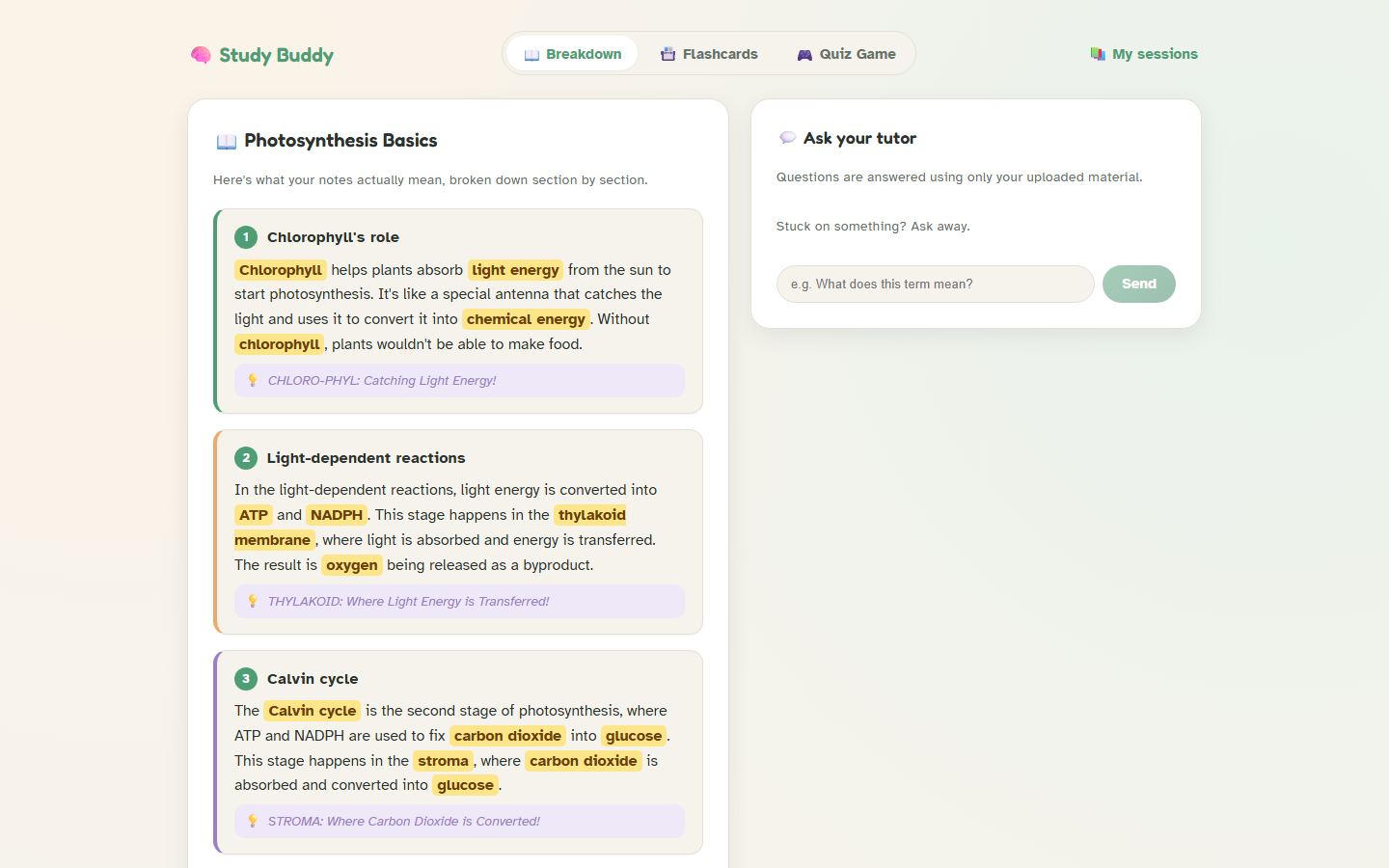
Task: Click the 'Light-dependent reactions' section heading
Action: coord(366,458)
